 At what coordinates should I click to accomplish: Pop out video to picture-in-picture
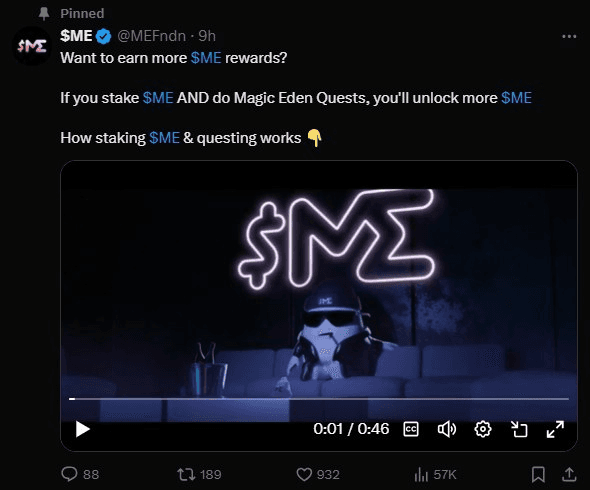point(519,429)
